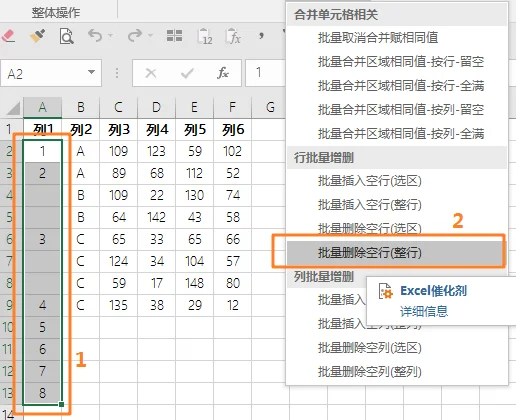Click cell A13 containing 8
Screen dimensions: 516x420
coord(42,393)
